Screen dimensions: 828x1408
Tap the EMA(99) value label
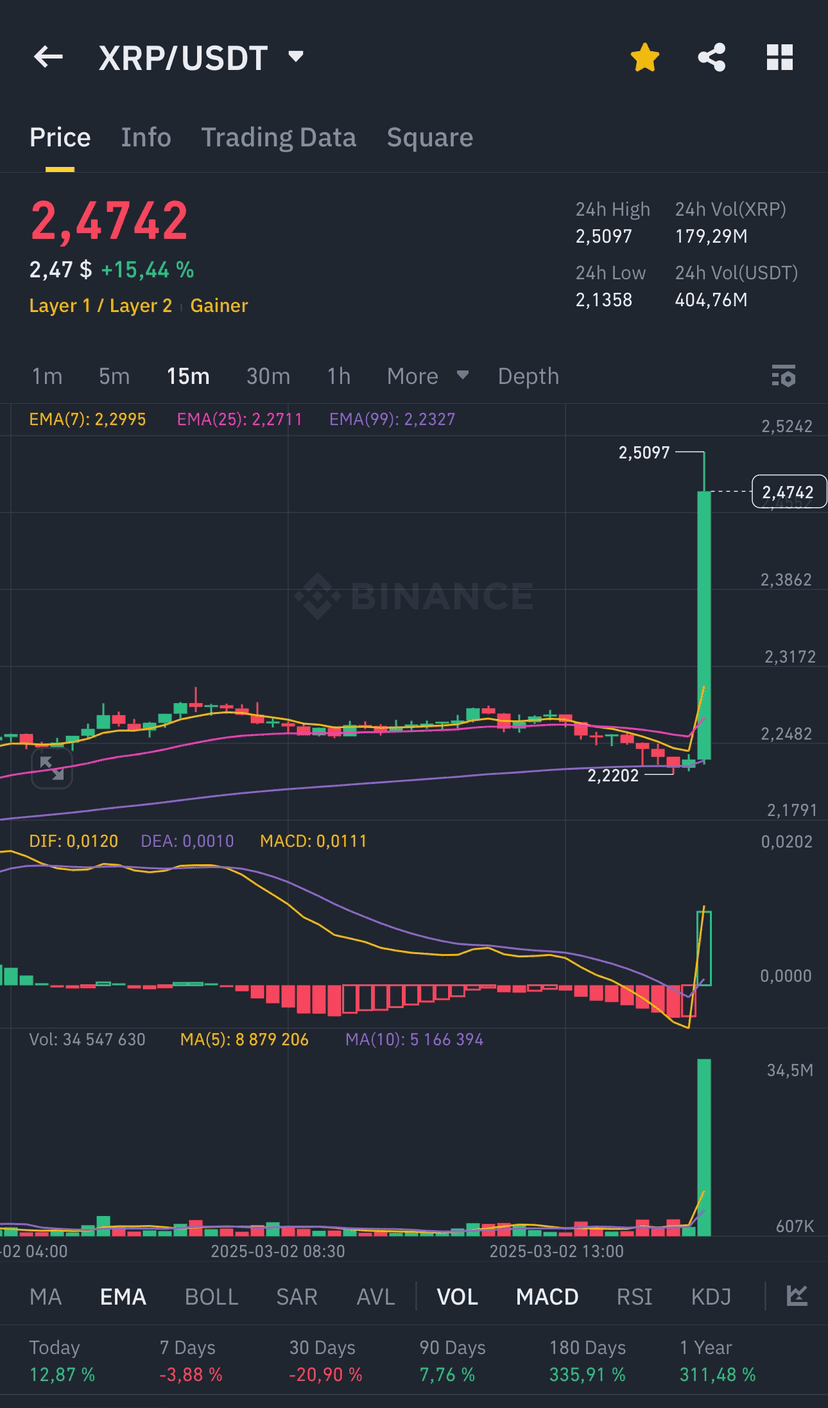[392, 419]
